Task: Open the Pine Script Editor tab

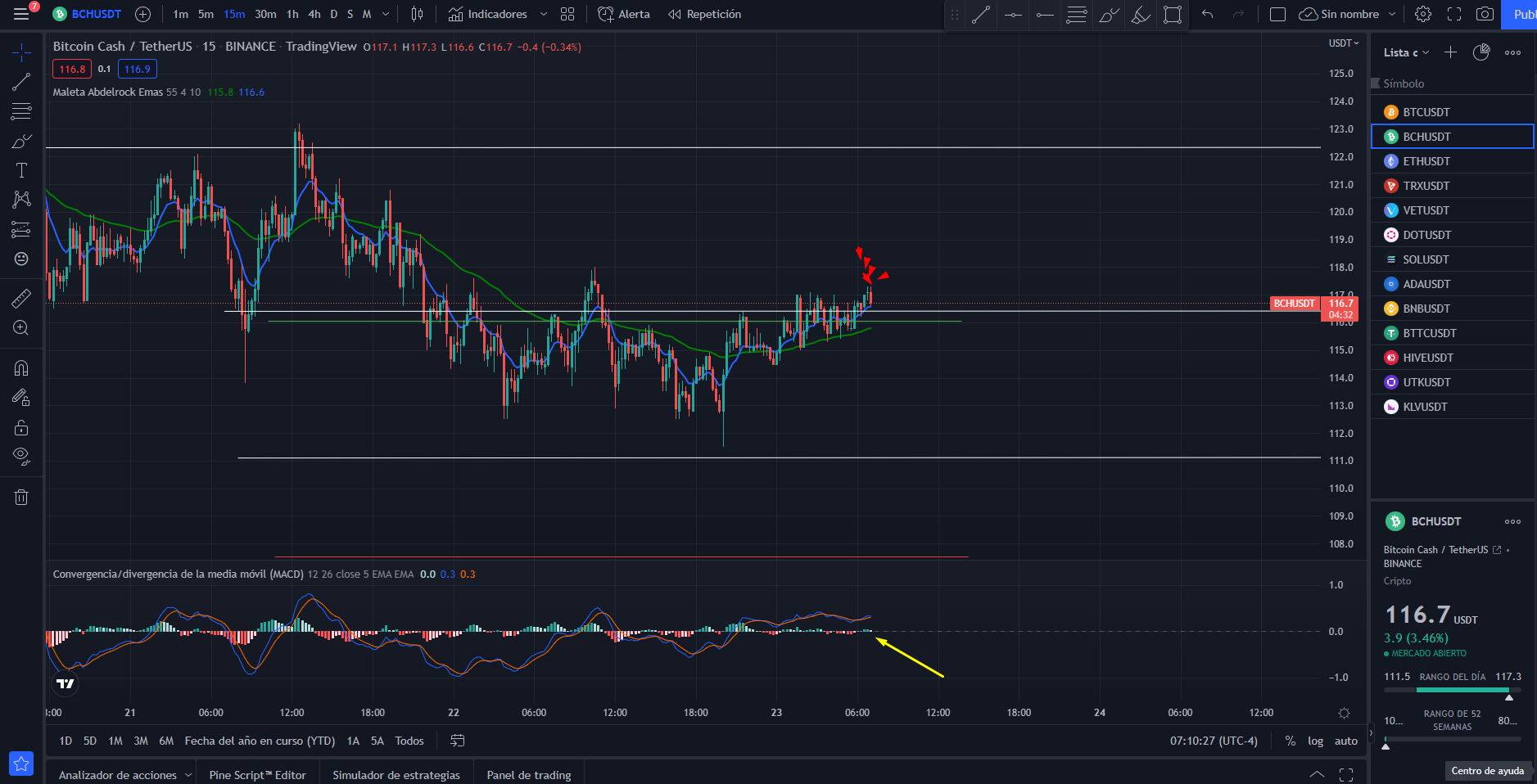Action: click(x=257, y=775)
